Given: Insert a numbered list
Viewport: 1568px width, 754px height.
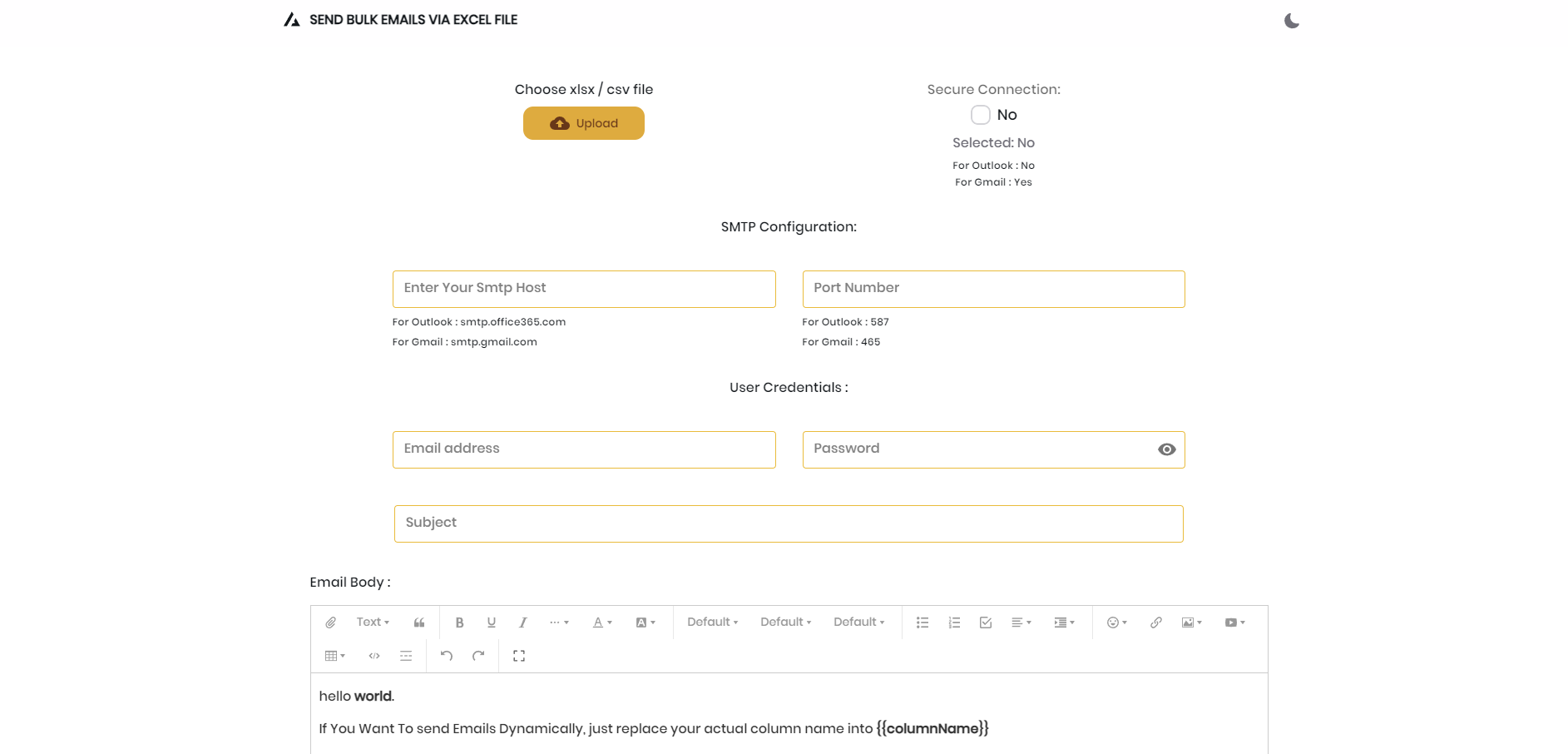Looking at the screenshot, I should click(954, 623).
